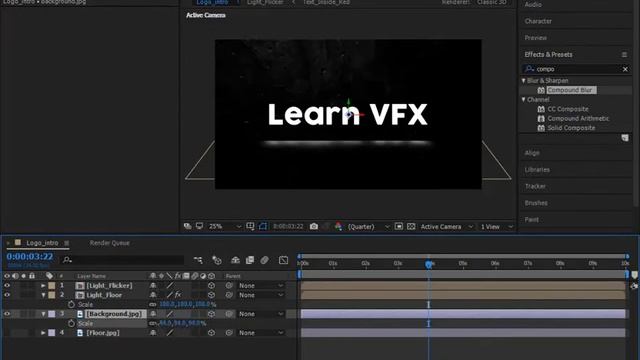
Task: Show channel and color management settings
Action: click(x=338, y=226)
